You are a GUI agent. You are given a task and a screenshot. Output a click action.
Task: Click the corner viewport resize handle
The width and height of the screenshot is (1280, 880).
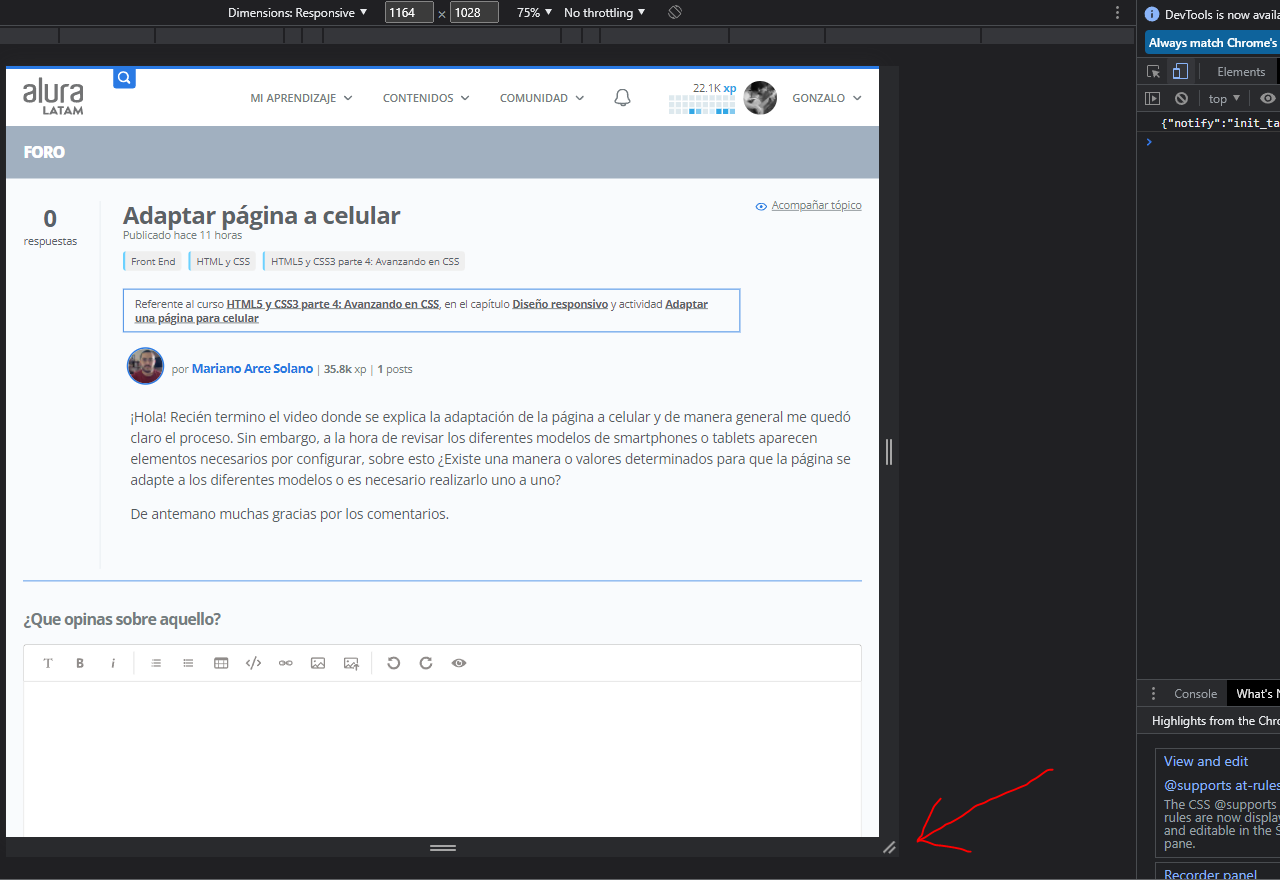[889, 847]
